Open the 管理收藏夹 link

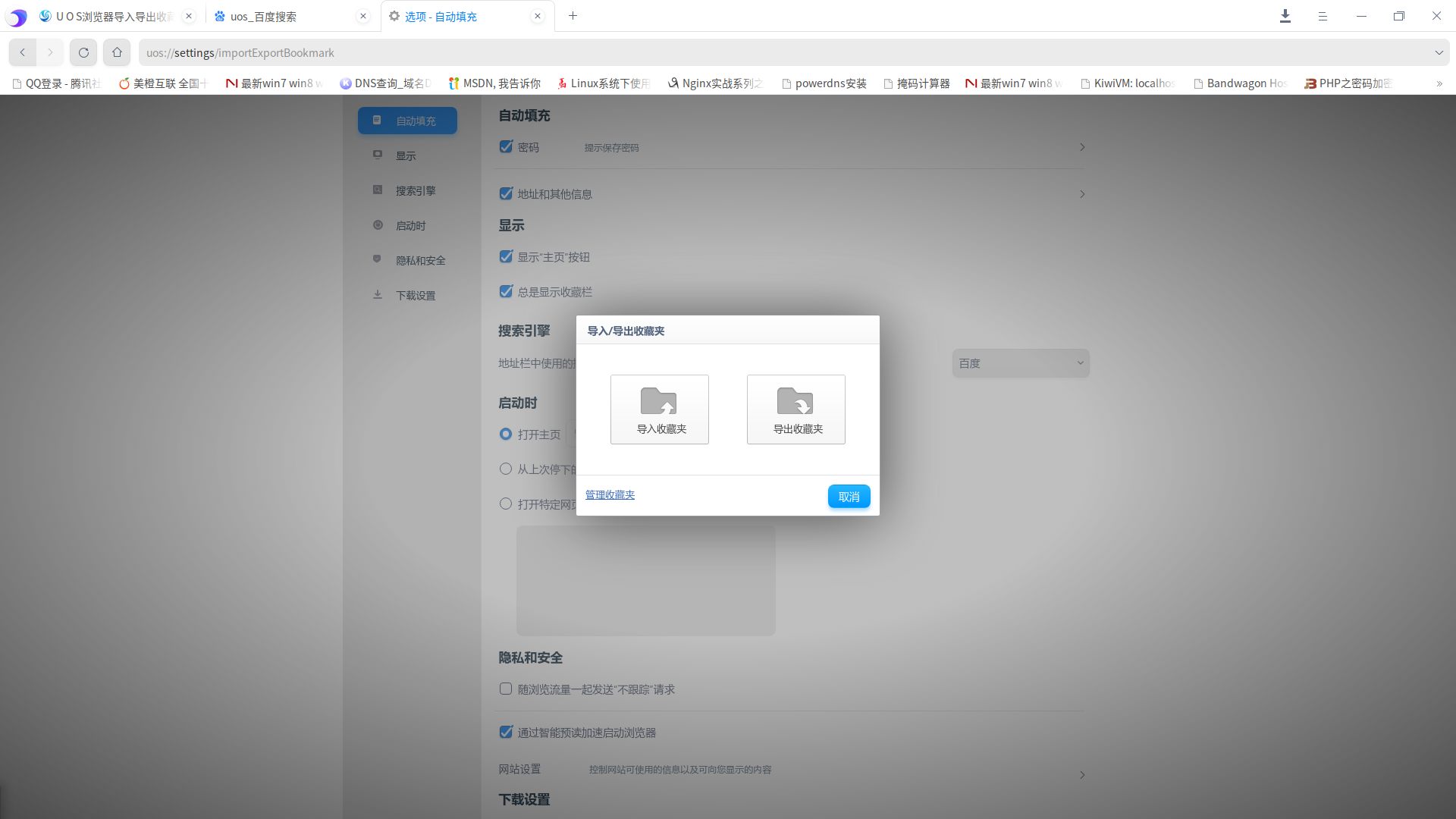coord(610,494)
